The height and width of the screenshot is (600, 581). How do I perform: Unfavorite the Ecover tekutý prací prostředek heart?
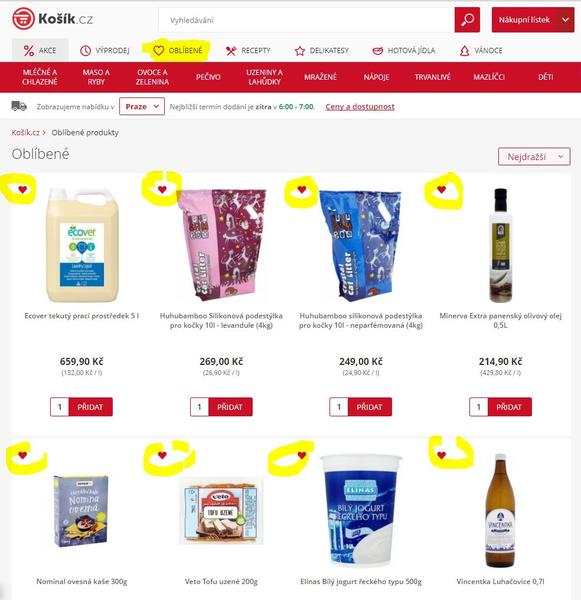click(x=23, y=189)
